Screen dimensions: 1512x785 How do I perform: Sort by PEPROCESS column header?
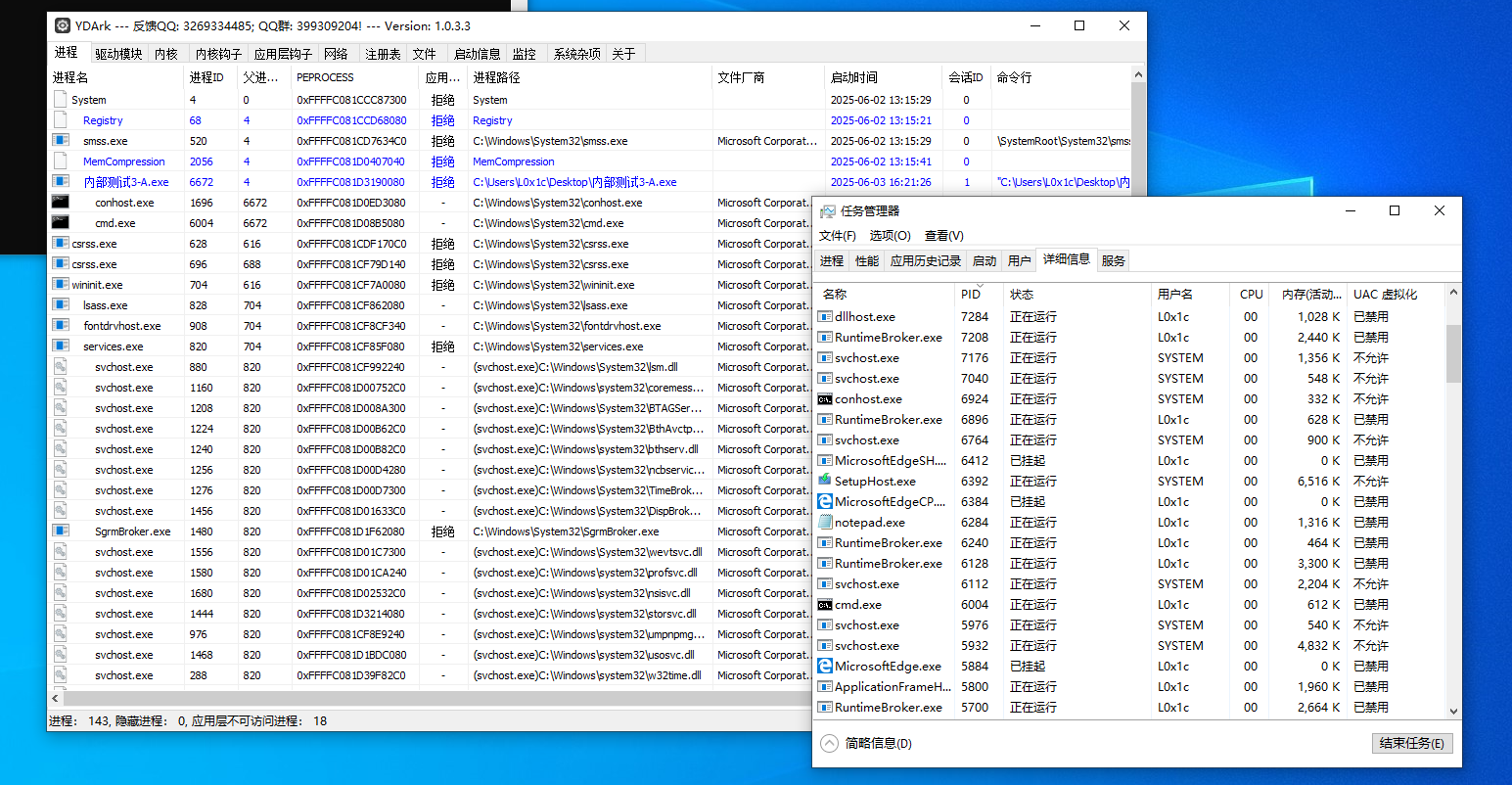click(355, 77)
